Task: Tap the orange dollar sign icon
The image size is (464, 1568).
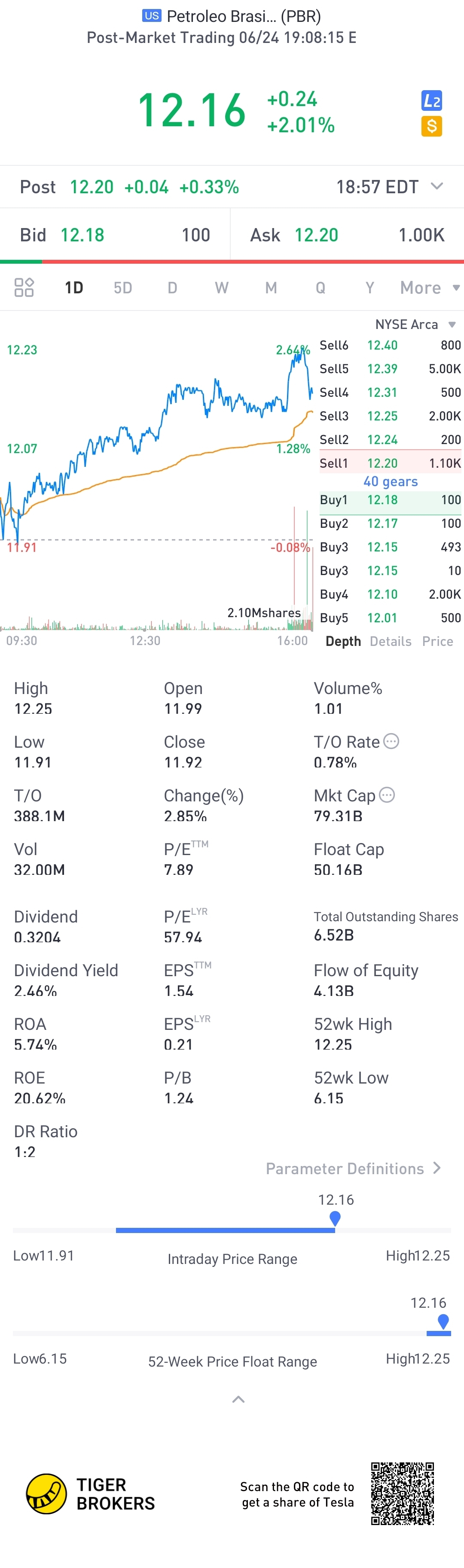Action: 431,127
